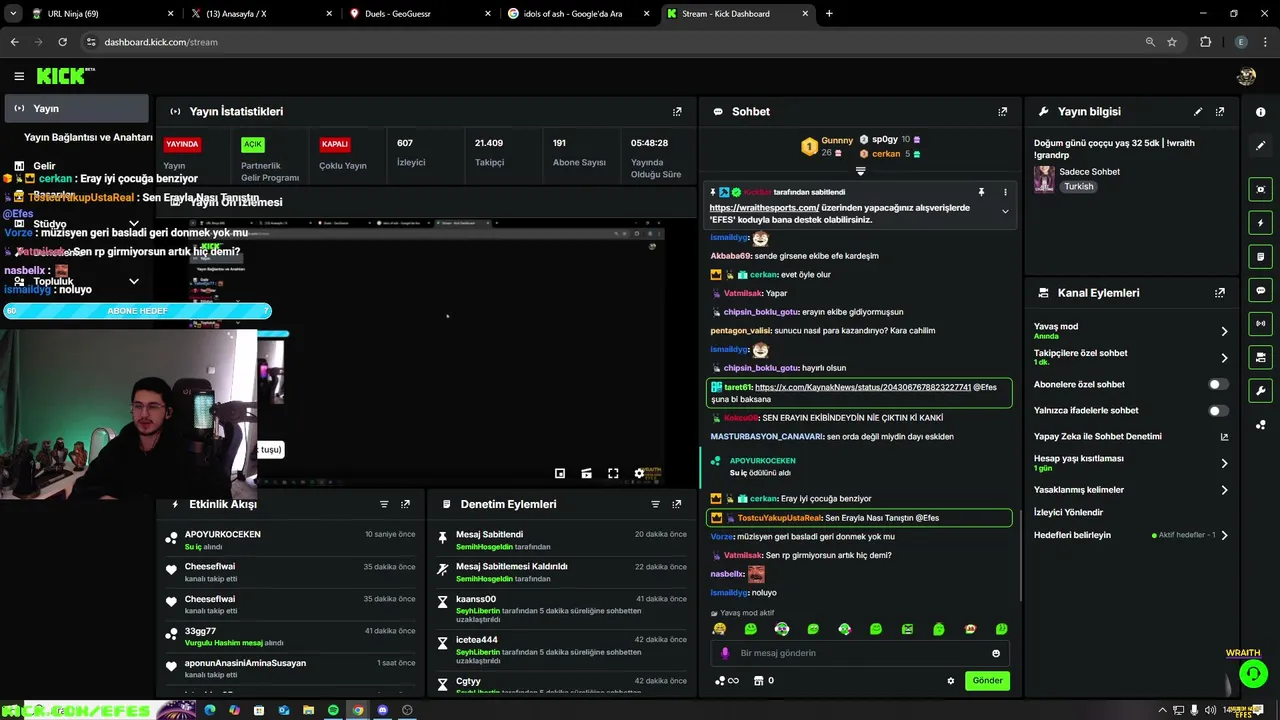Switch to Duels - GeoGuessr browser tab

(418, 14)
